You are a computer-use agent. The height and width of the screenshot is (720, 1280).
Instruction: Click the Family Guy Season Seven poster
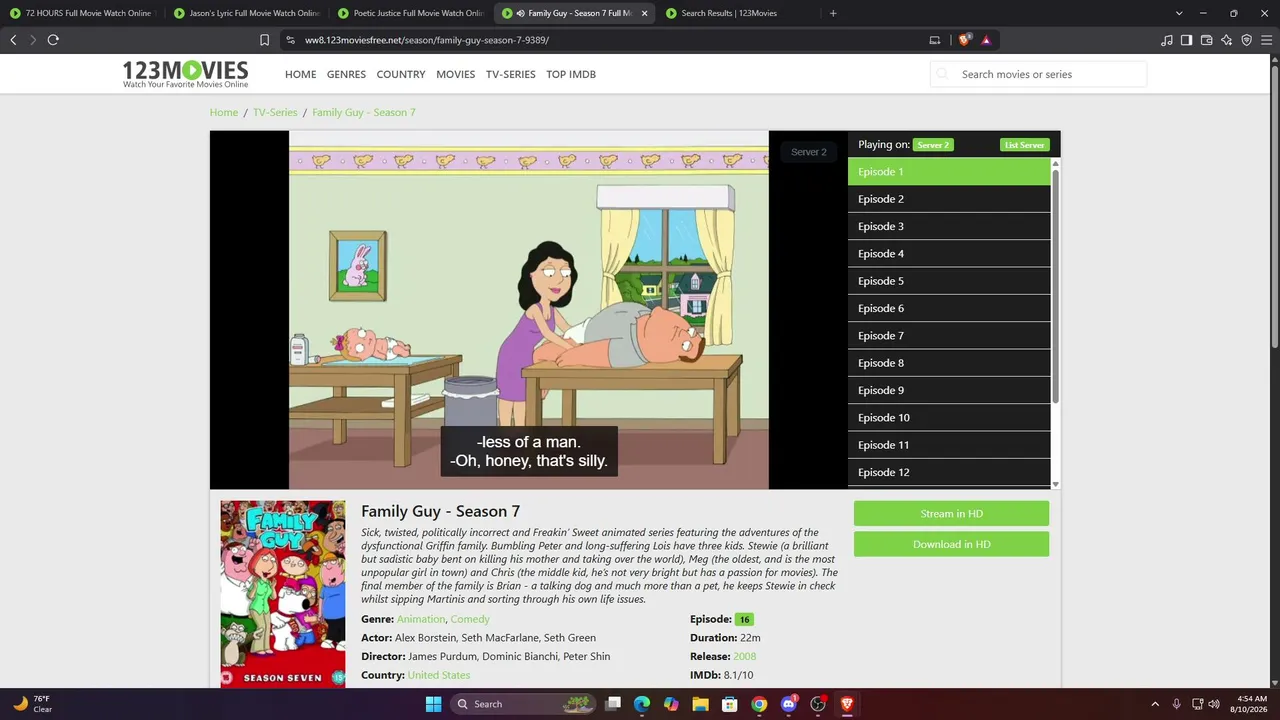coord(283,594)
